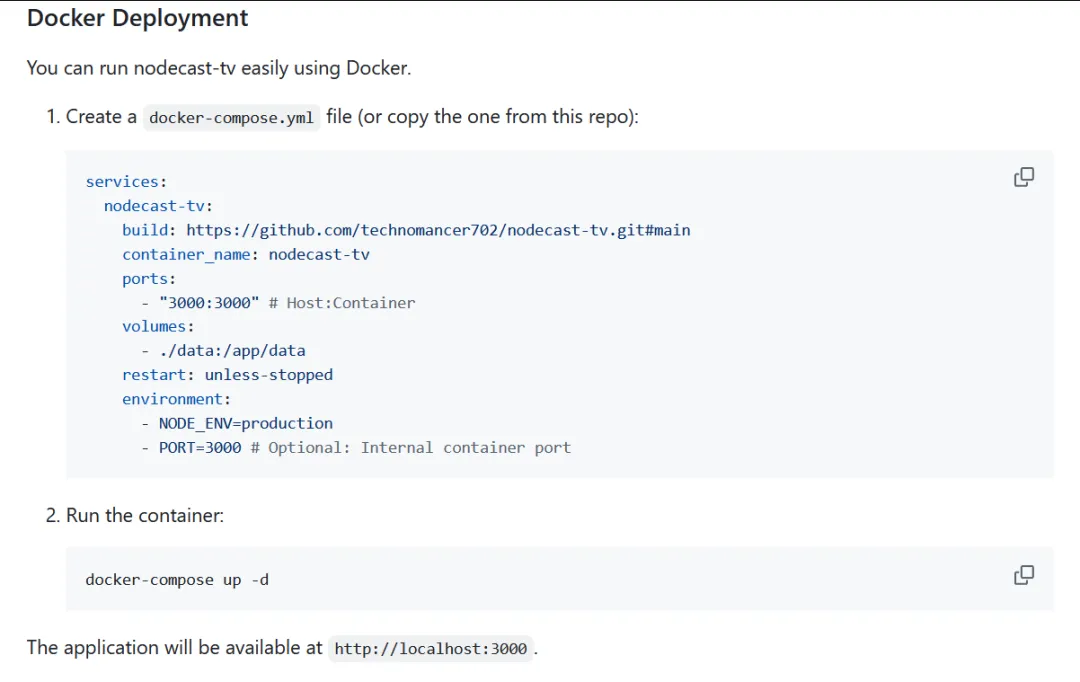
Task: Click the build GitHub URL line
Action: pos(406,230)
